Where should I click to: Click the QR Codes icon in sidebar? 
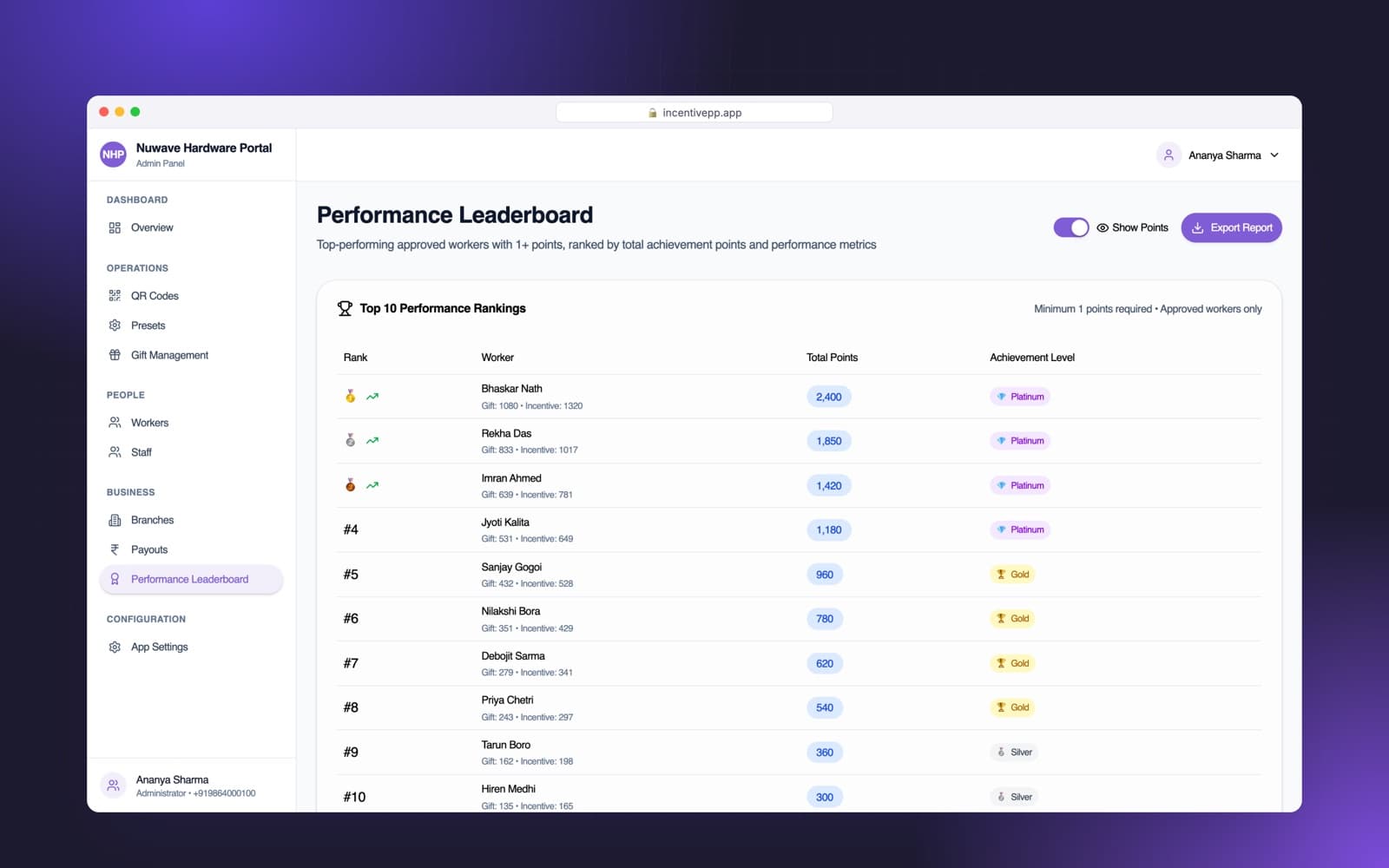click(x=115, y=296)
